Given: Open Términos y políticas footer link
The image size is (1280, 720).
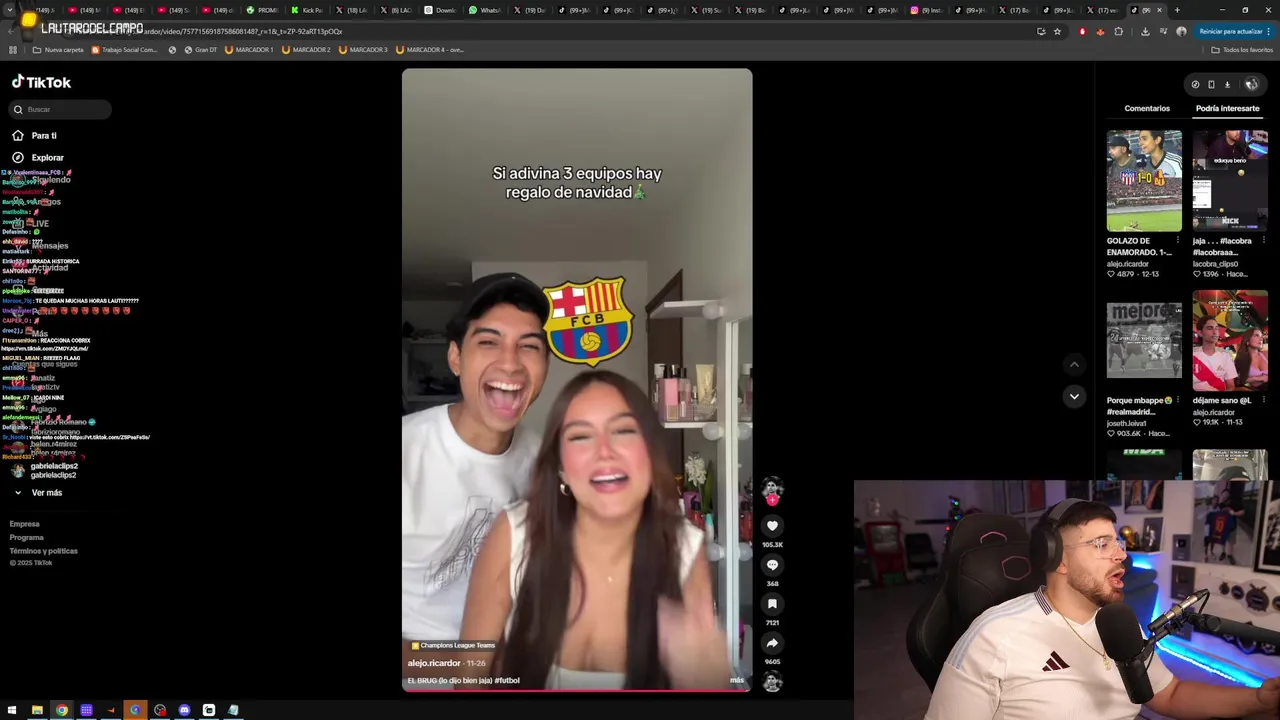Looking at the screenshot, I should point(43,551).
